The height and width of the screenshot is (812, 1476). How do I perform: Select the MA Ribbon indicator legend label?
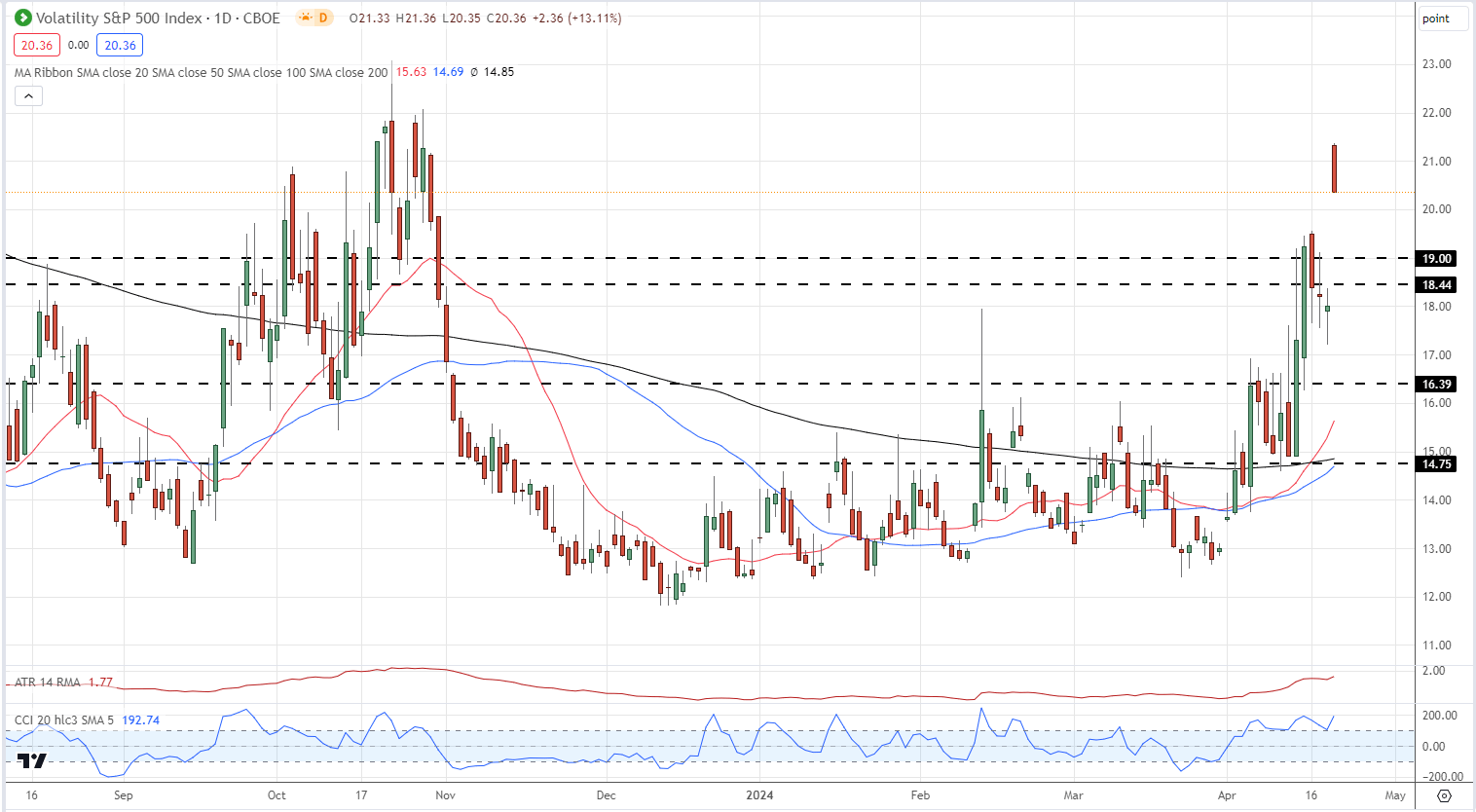[201, 72]
